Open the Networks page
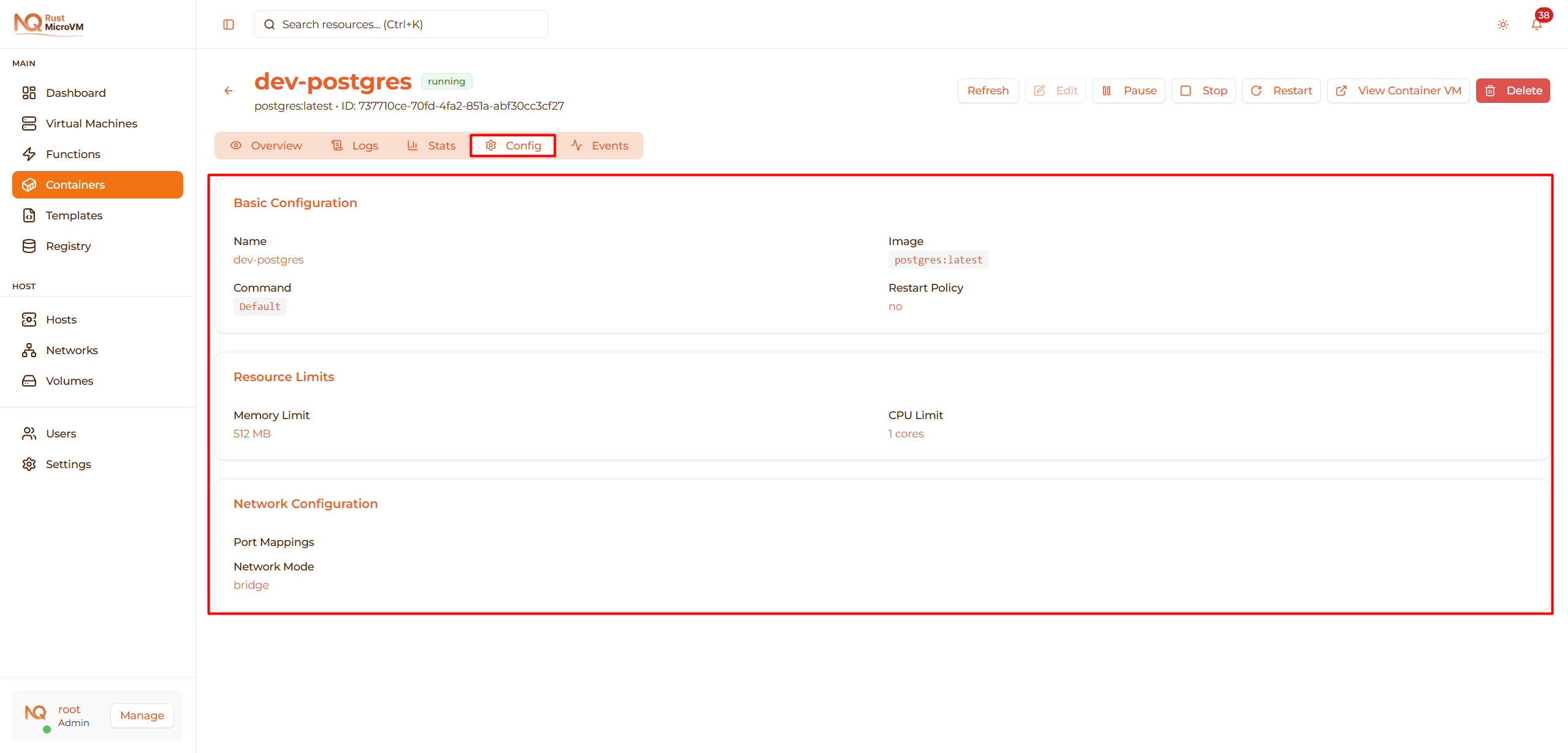The image size is (1568, 753). tap(72, 350)
